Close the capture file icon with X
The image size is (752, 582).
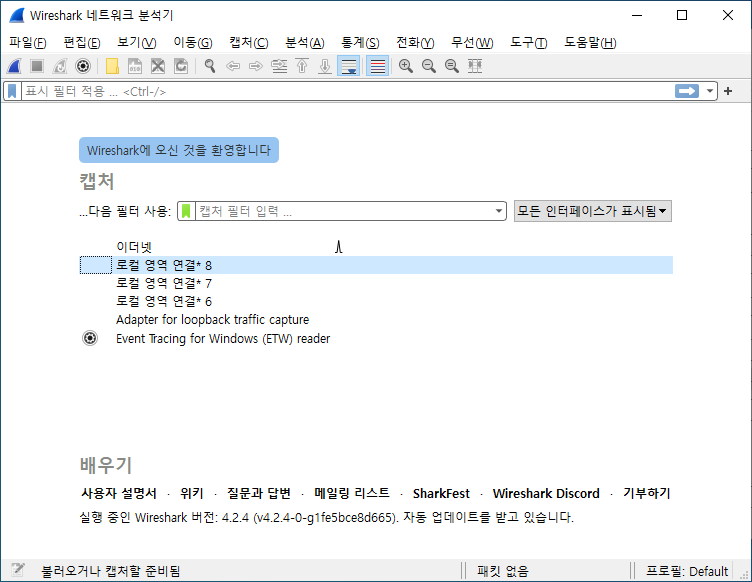158,66
